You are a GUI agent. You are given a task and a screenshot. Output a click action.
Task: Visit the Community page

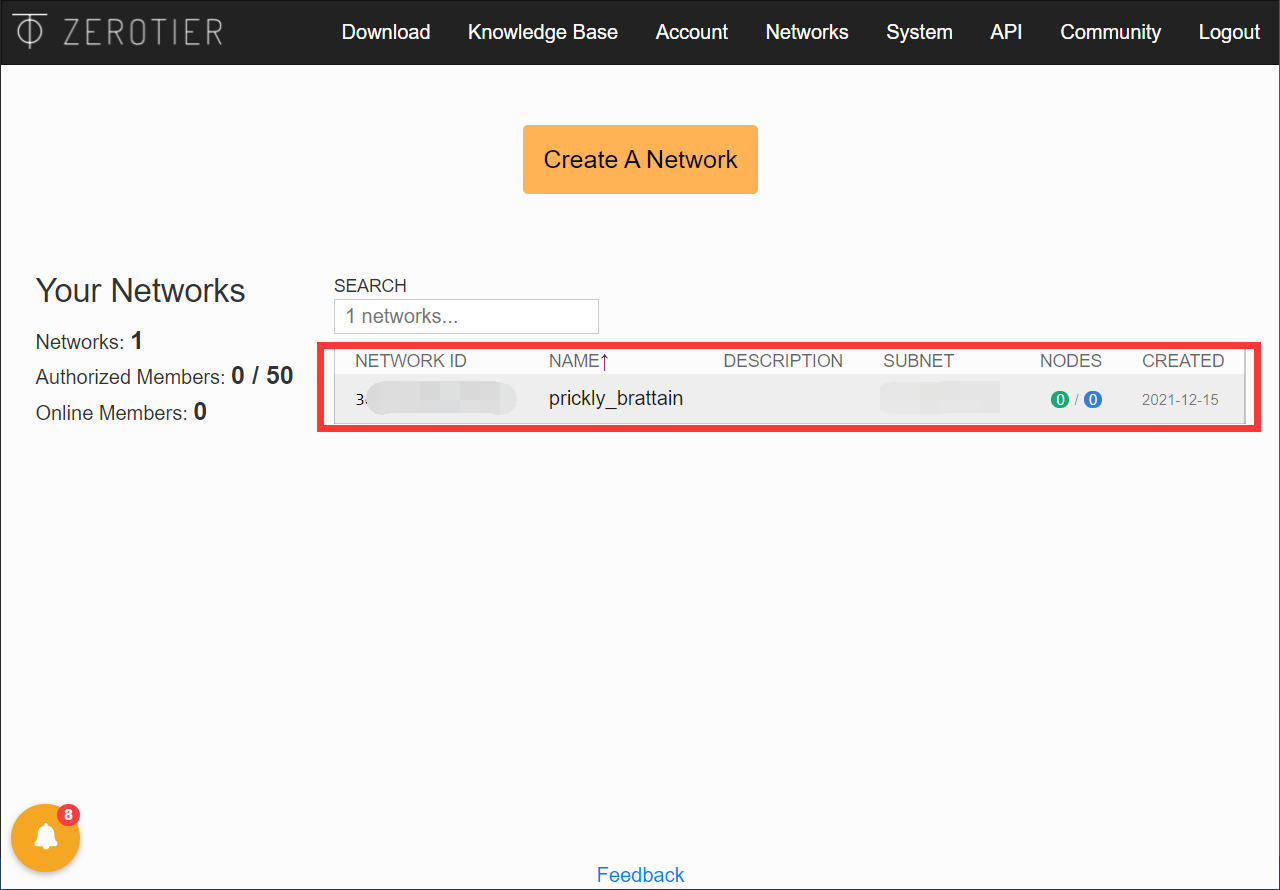tap(1110, 32)
